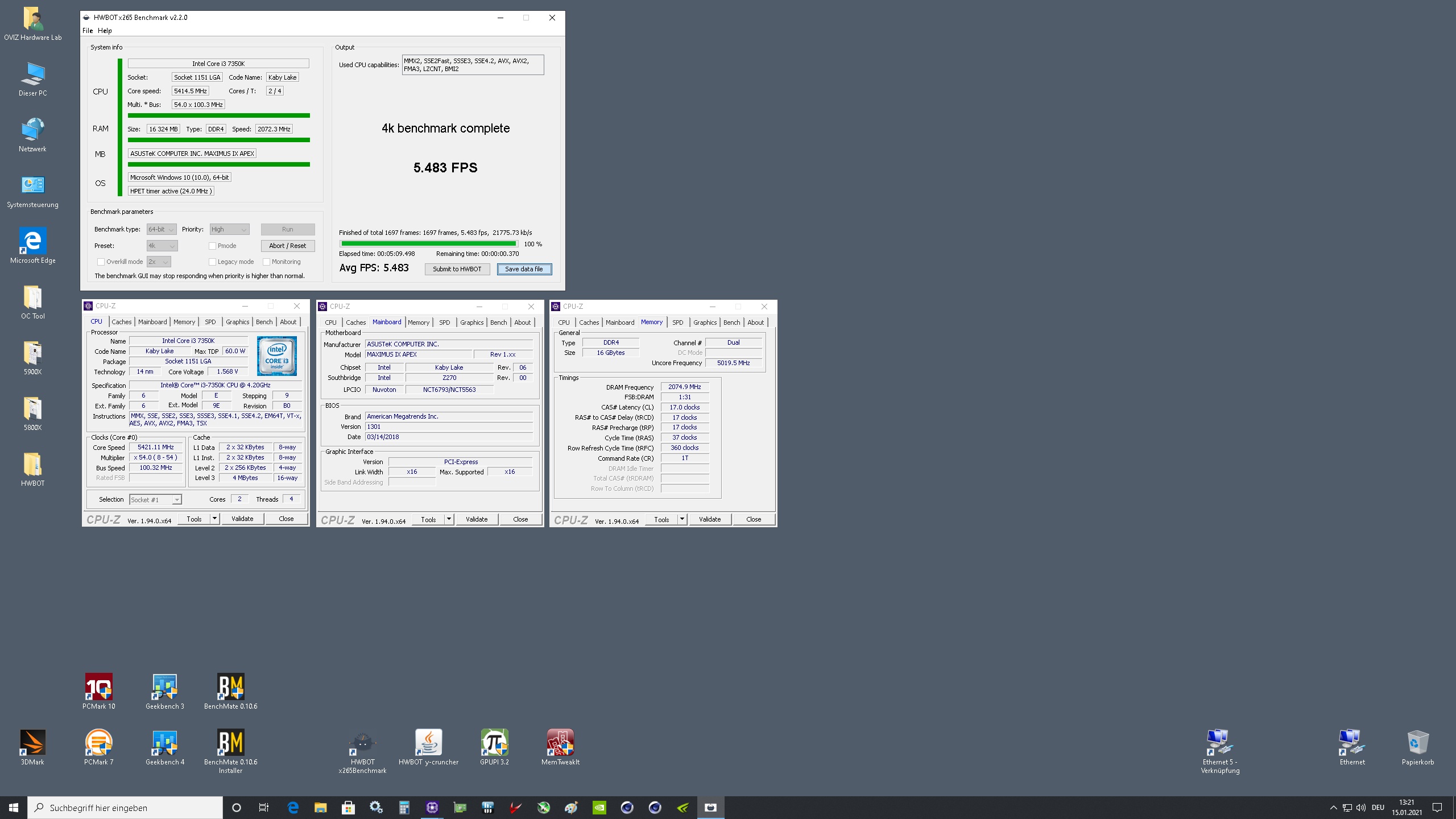Open Task View from the taskbar

click(264, 808)
